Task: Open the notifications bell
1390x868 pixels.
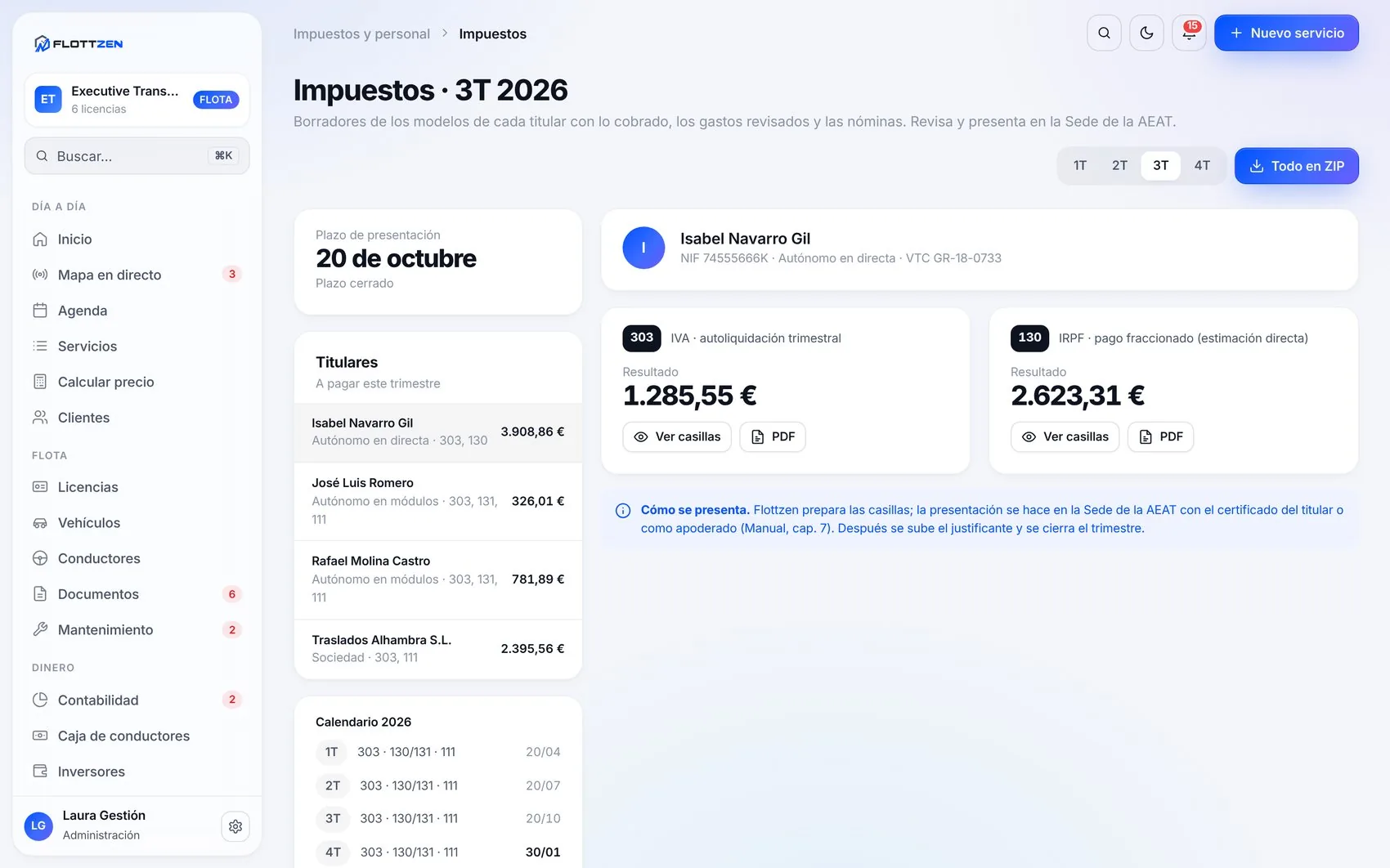Action: (x=1189, y=34)
